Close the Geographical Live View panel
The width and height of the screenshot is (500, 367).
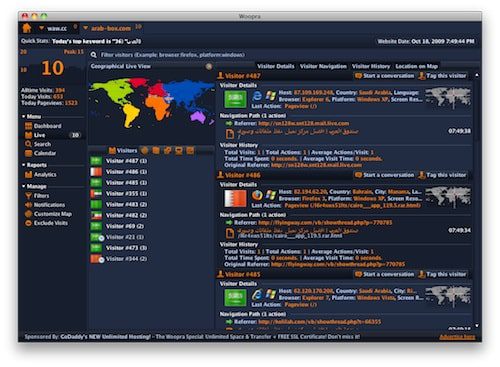tap(209, 66)
